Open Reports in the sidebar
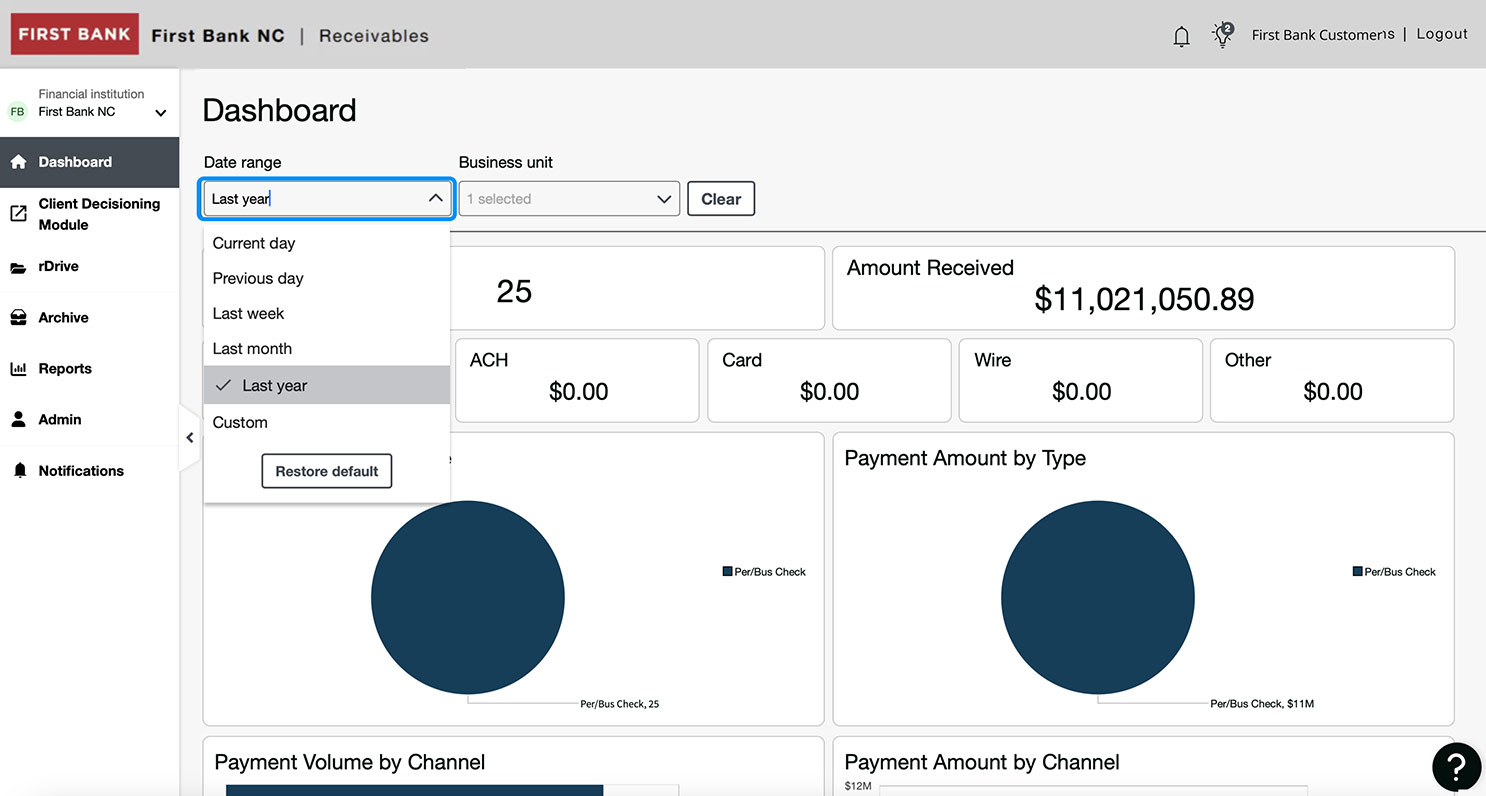This screenshot has height=796, width=1486. [x=90, y=369]
